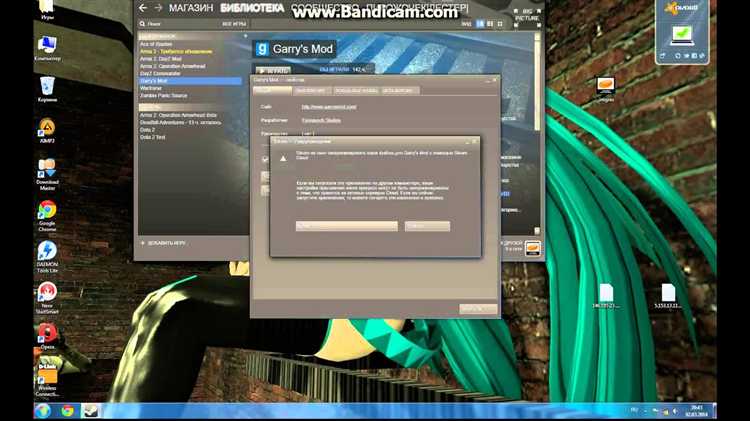Select the БИБЛИОТЕКА tab
The image size is (750, 421).
pyautogui.click(x=253, y=8)
